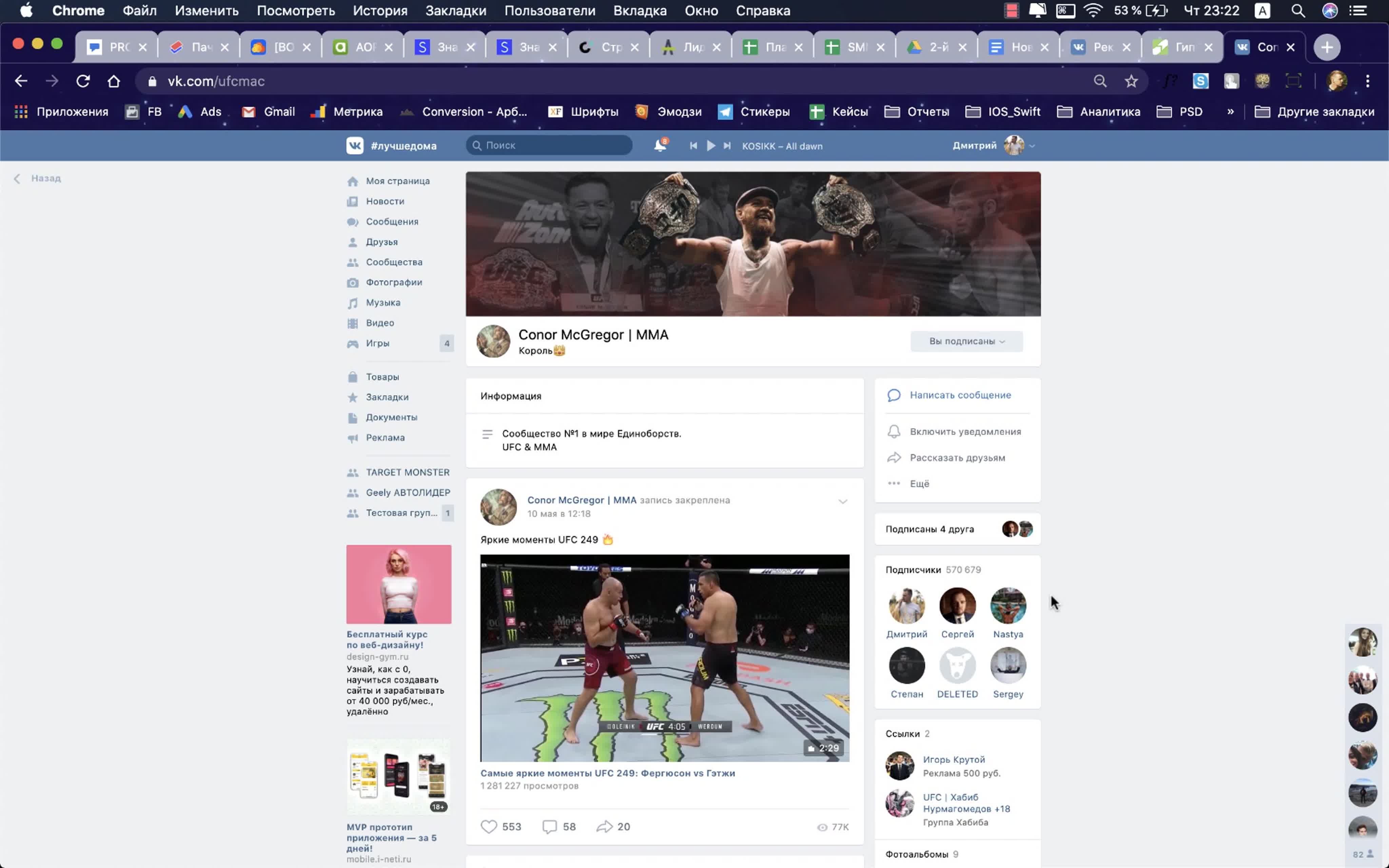1389x868 pixels.
Task: Open Фотографии in the sidebar
Action: [x=394, y=282]
